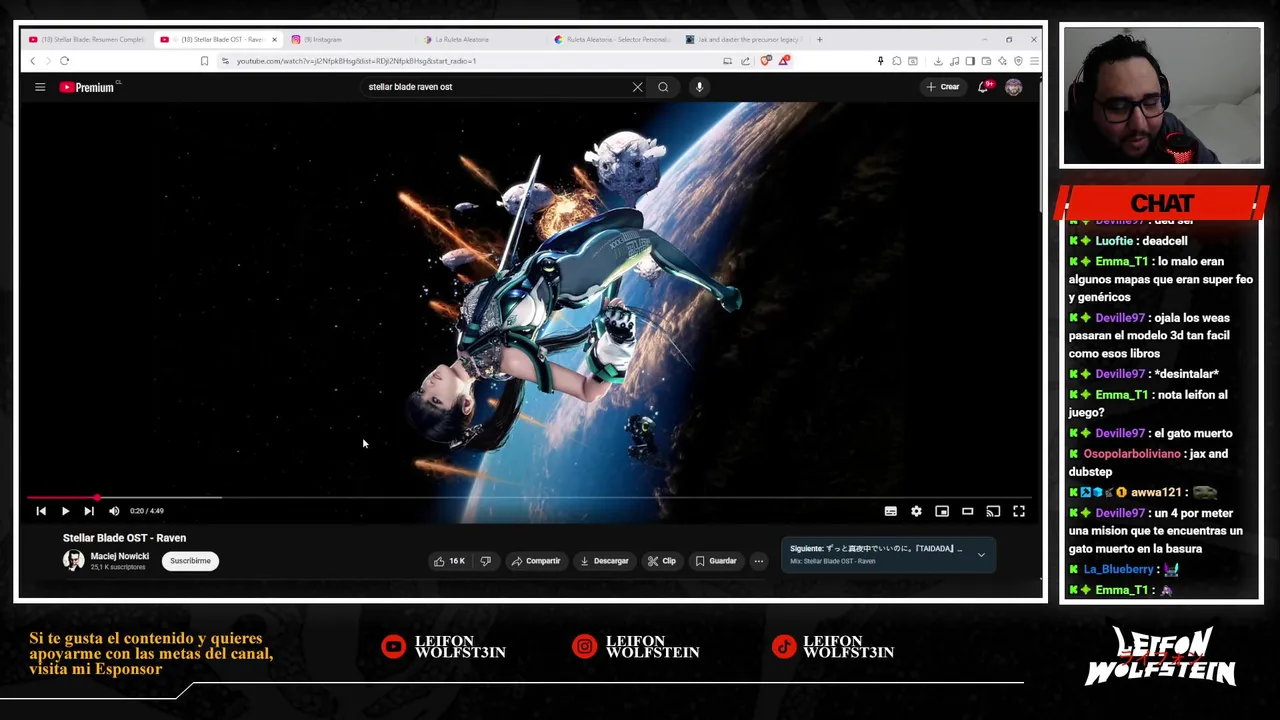Clear the search box with the X icon
The image size is (1280, 720).
coord(637,87)
